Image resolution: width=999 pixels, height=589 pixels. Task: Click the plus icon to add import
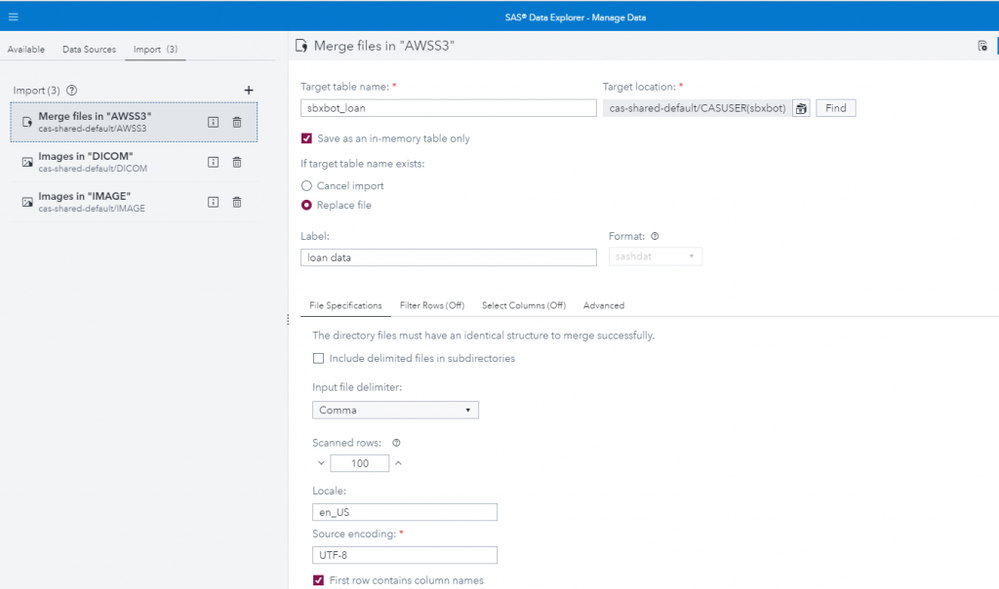click(249, 91)
